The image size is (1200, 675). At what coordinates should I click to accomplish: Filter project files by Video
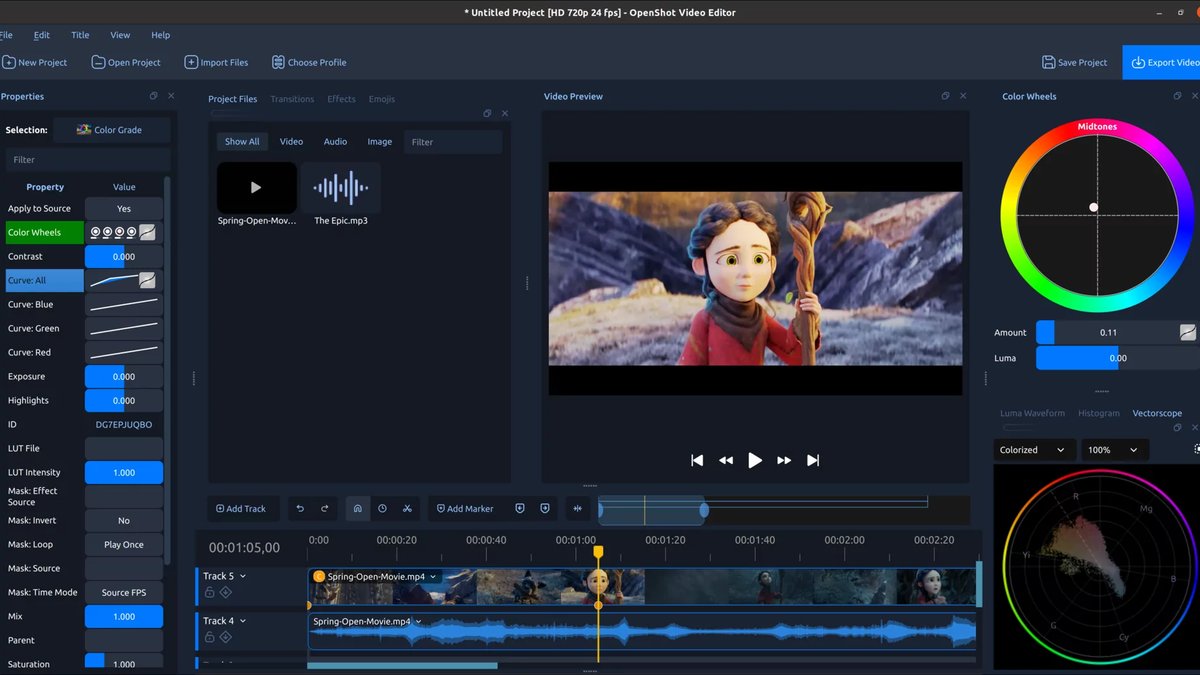click(x=291, y=142)
